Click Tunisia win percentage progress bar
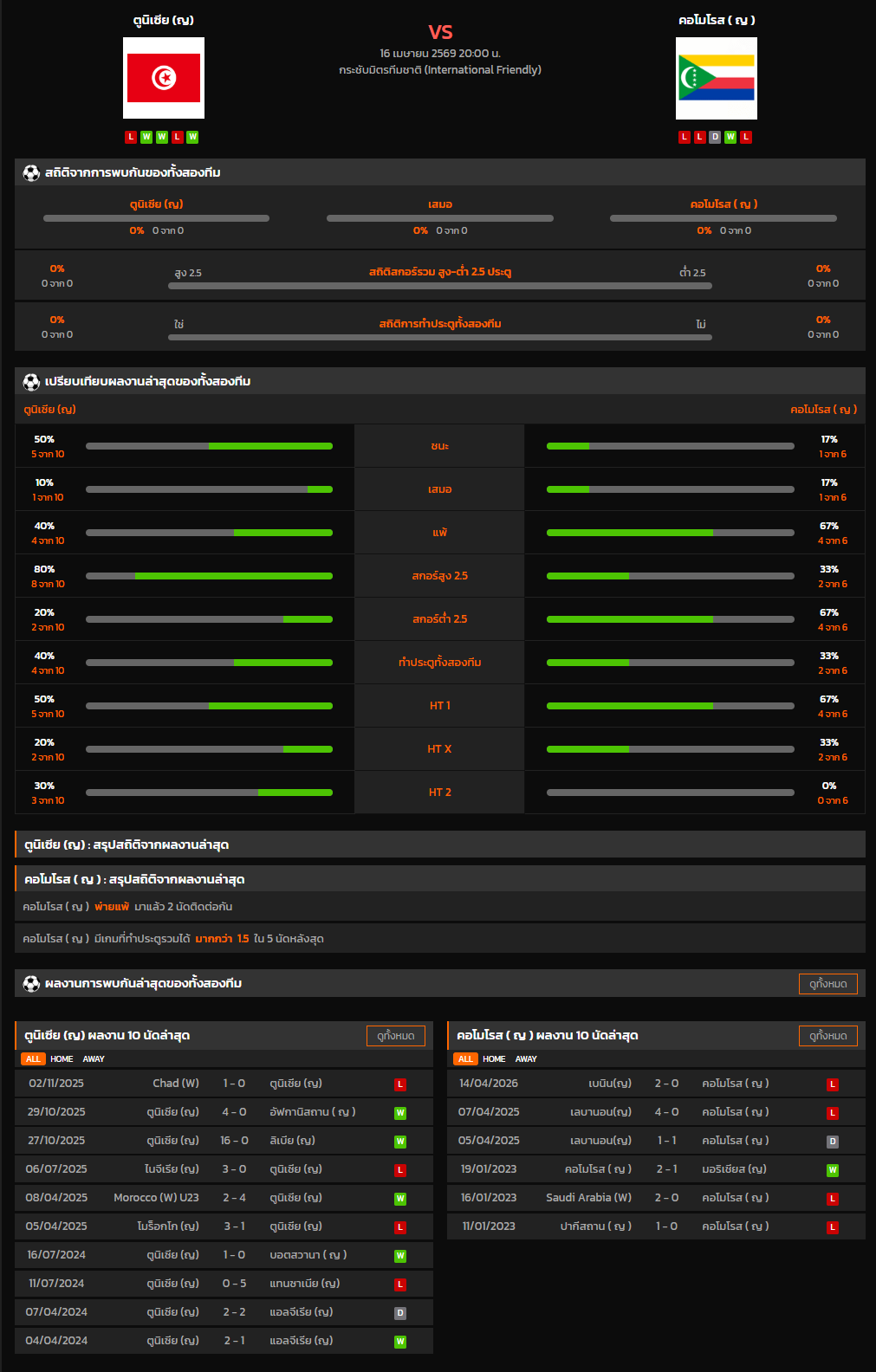Image resolution: width=876 pixels, height=1372 pixels. pyautogui.click(x=209, y=446)
